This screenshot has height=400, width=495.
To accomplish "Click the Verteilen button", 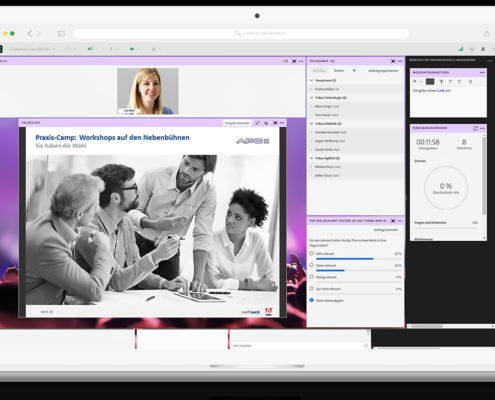I will click(x=319, y=71).
